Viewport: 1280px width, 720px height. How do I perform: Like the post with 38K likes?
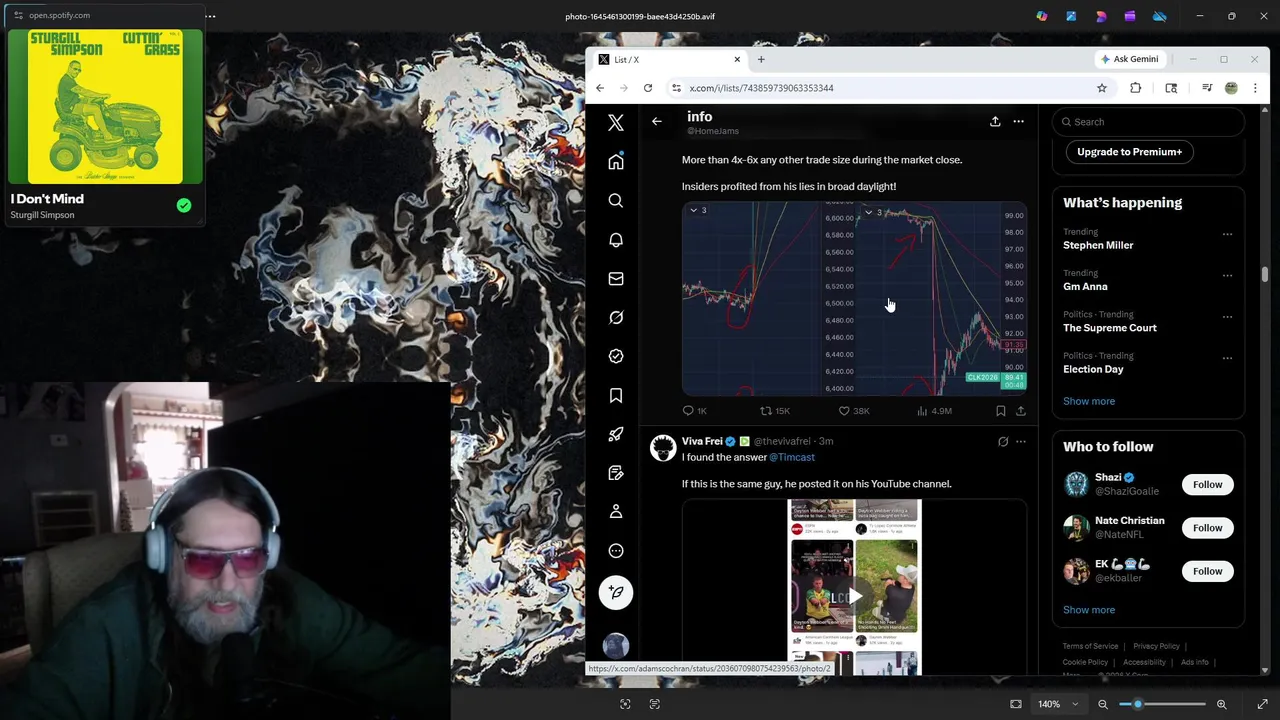[854, 411]
